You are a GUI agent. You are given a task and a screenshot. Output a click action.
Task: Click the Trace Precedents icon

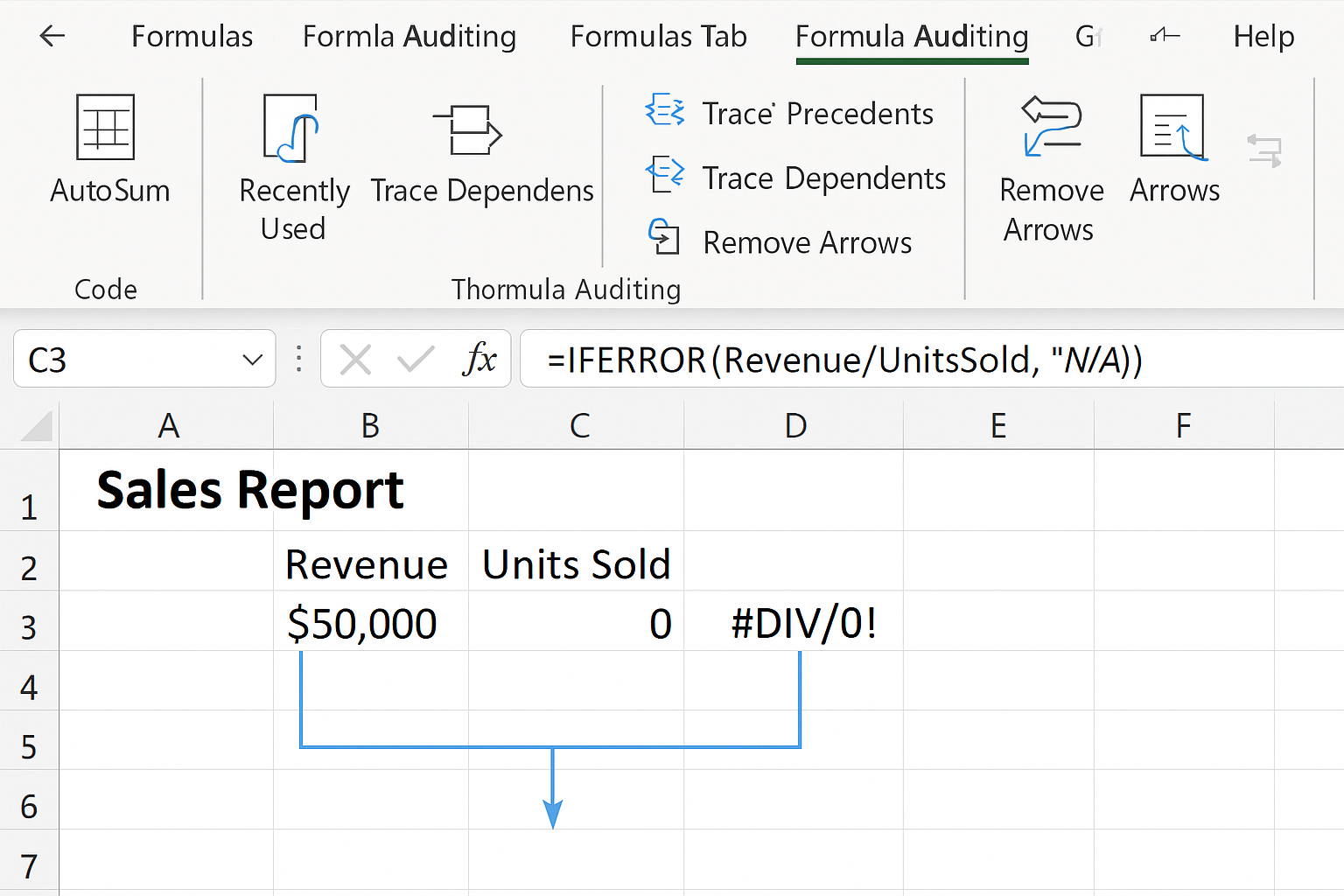[664, 111]
